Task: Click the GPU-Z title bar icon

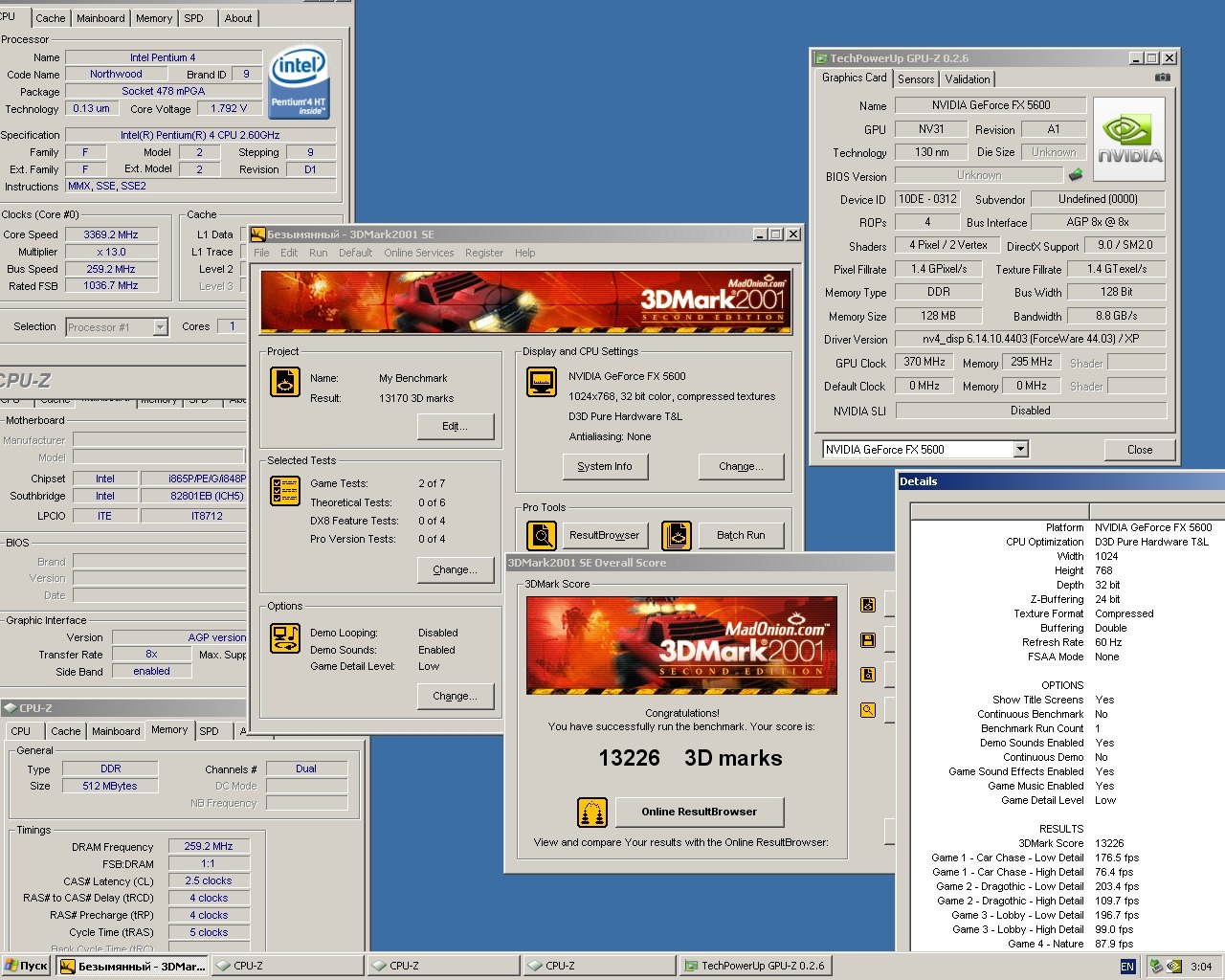Action: (820, 58)
